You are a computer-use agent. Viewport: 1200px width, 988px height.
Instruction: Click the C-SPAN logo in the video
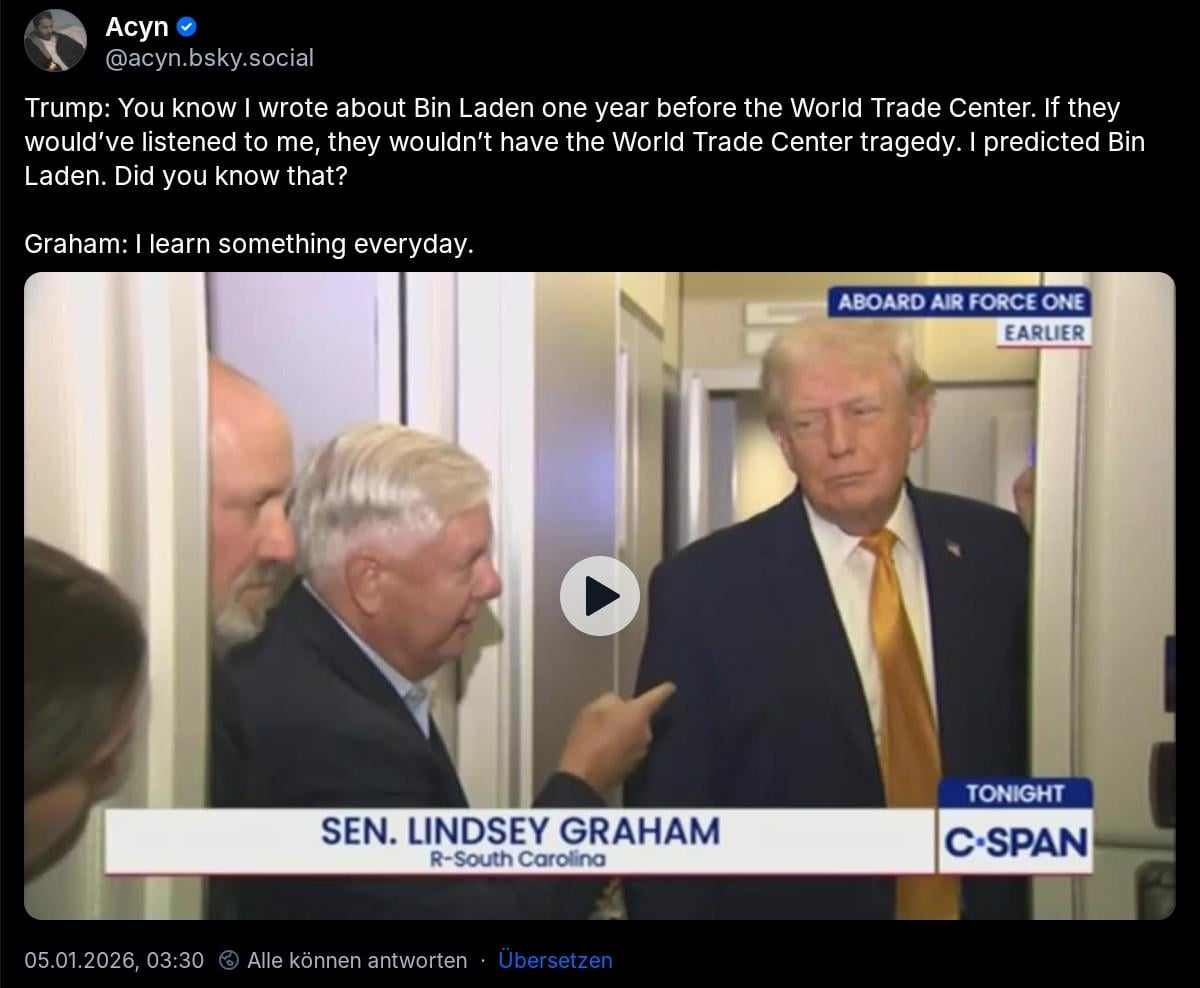click(x=1015, y=842)
